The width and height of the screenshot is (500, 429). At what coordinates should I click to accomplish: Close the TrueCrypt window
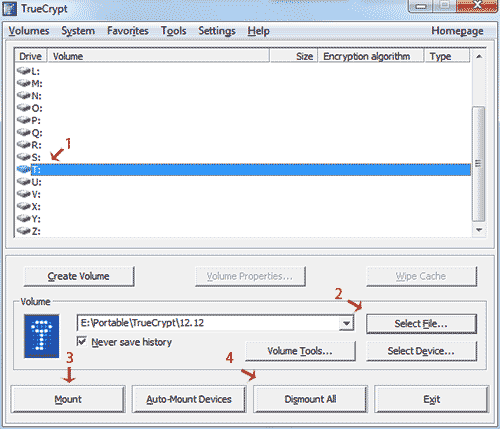click(x=477, y=5)
